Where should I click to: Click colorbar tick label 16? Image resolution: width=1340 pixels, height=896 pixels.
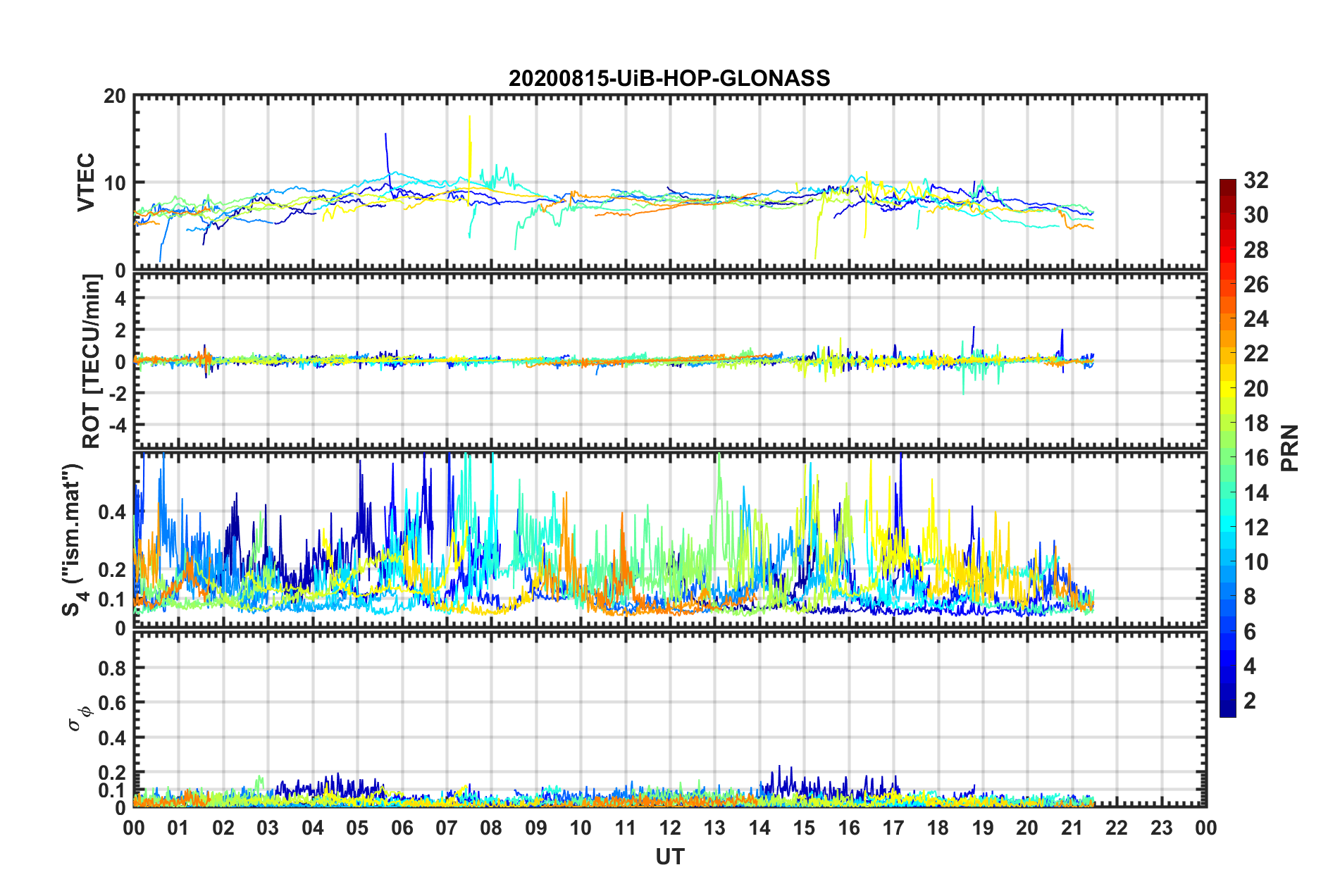[x=1256, y=458]
